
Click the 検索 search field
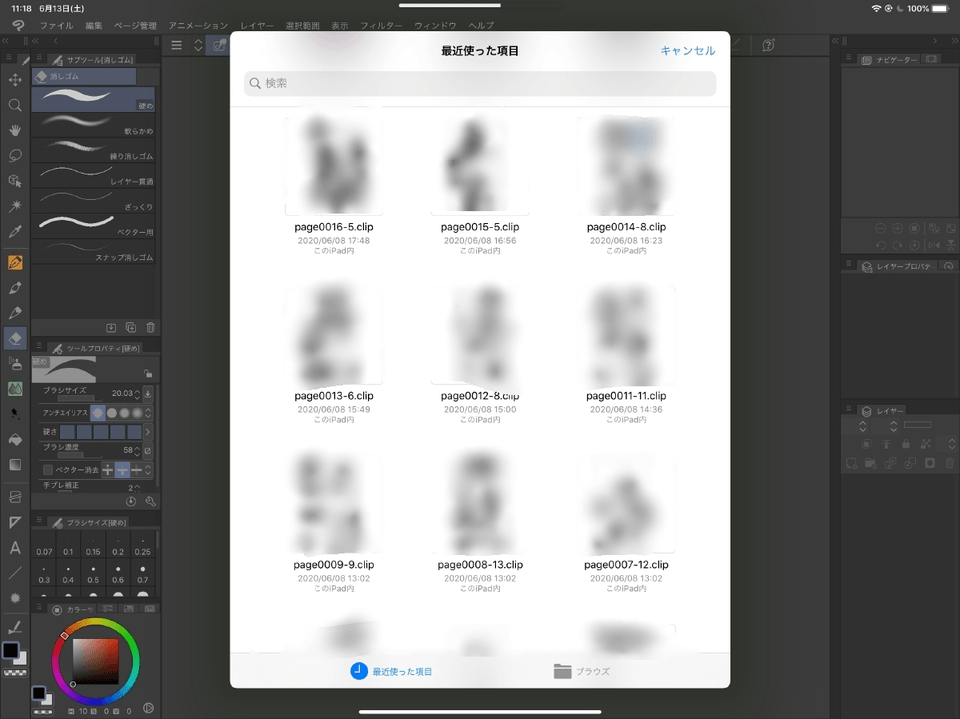coord(480,84)
